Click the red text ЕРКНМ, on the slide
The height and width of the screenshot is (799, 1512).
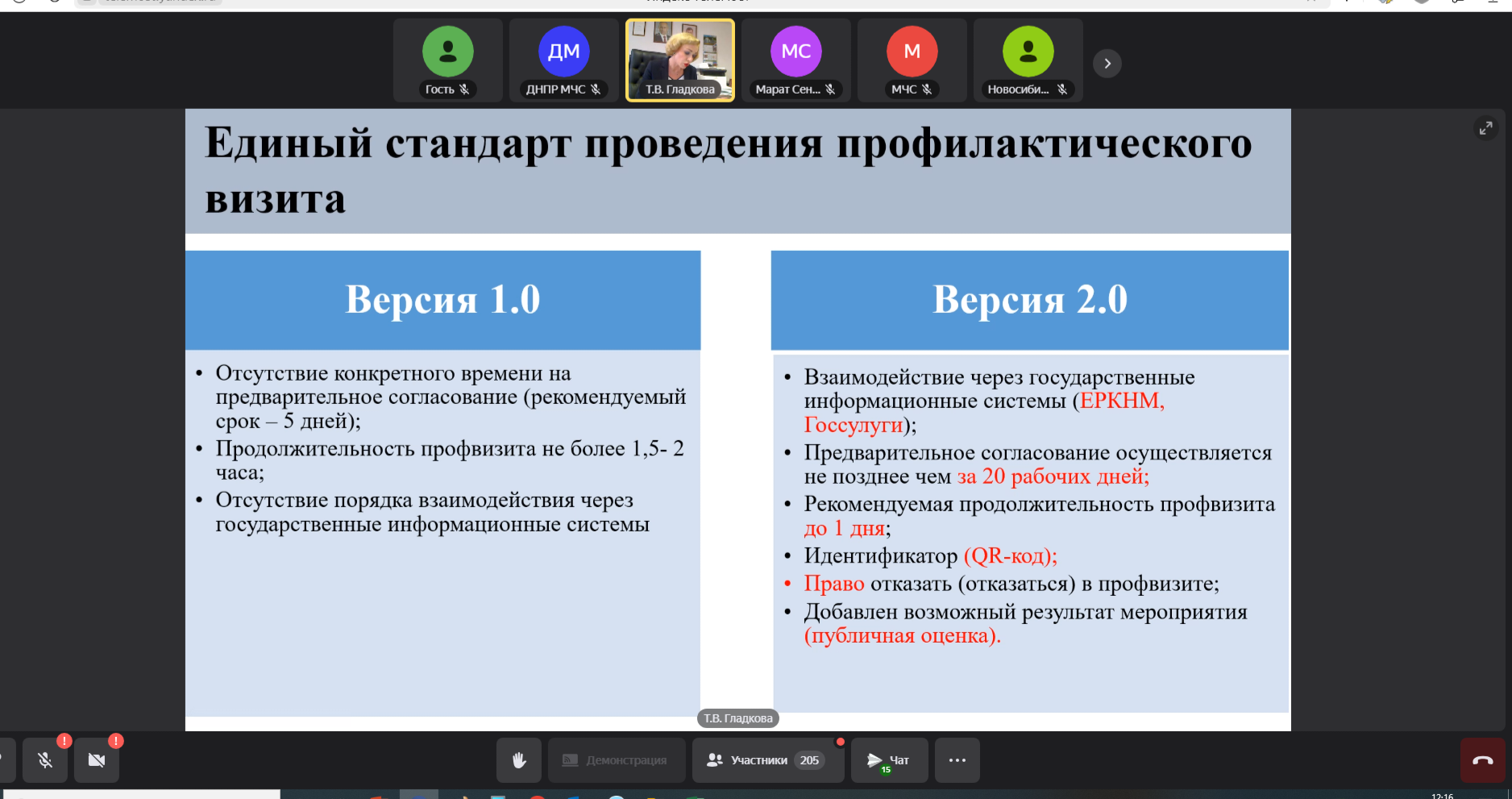coord(1122,401)
